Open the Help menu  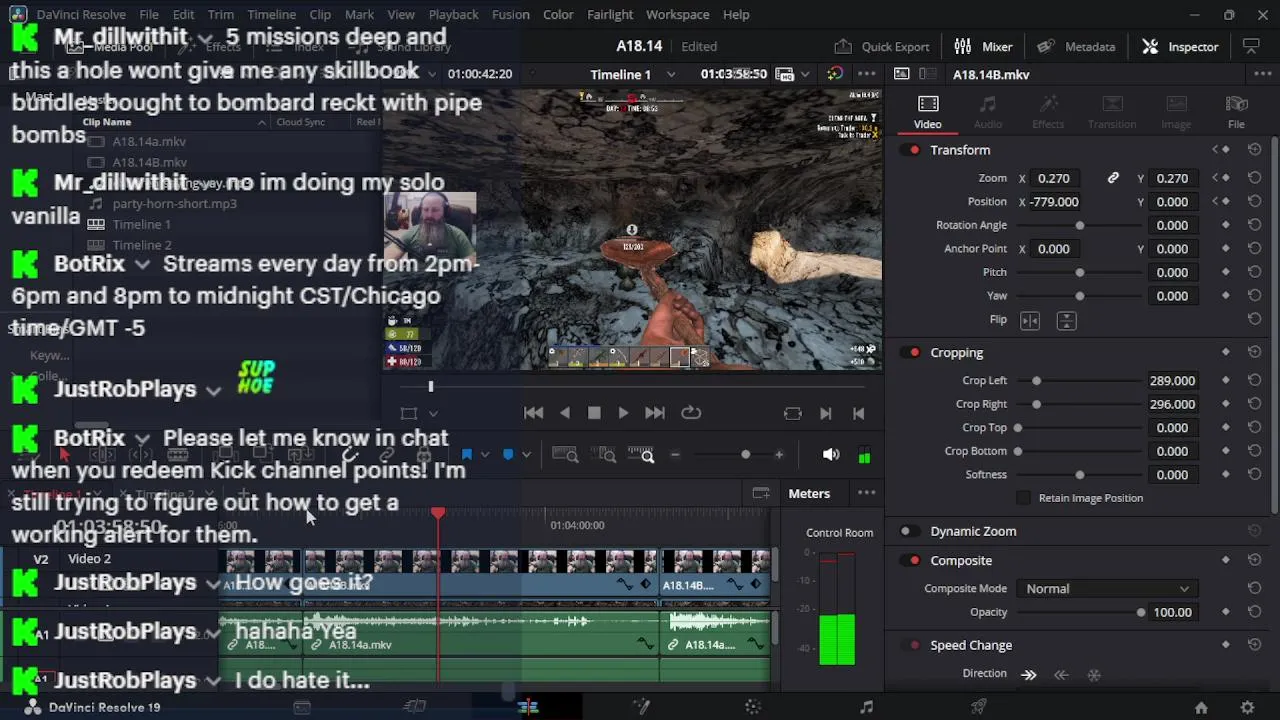click(x=736, y=14)
